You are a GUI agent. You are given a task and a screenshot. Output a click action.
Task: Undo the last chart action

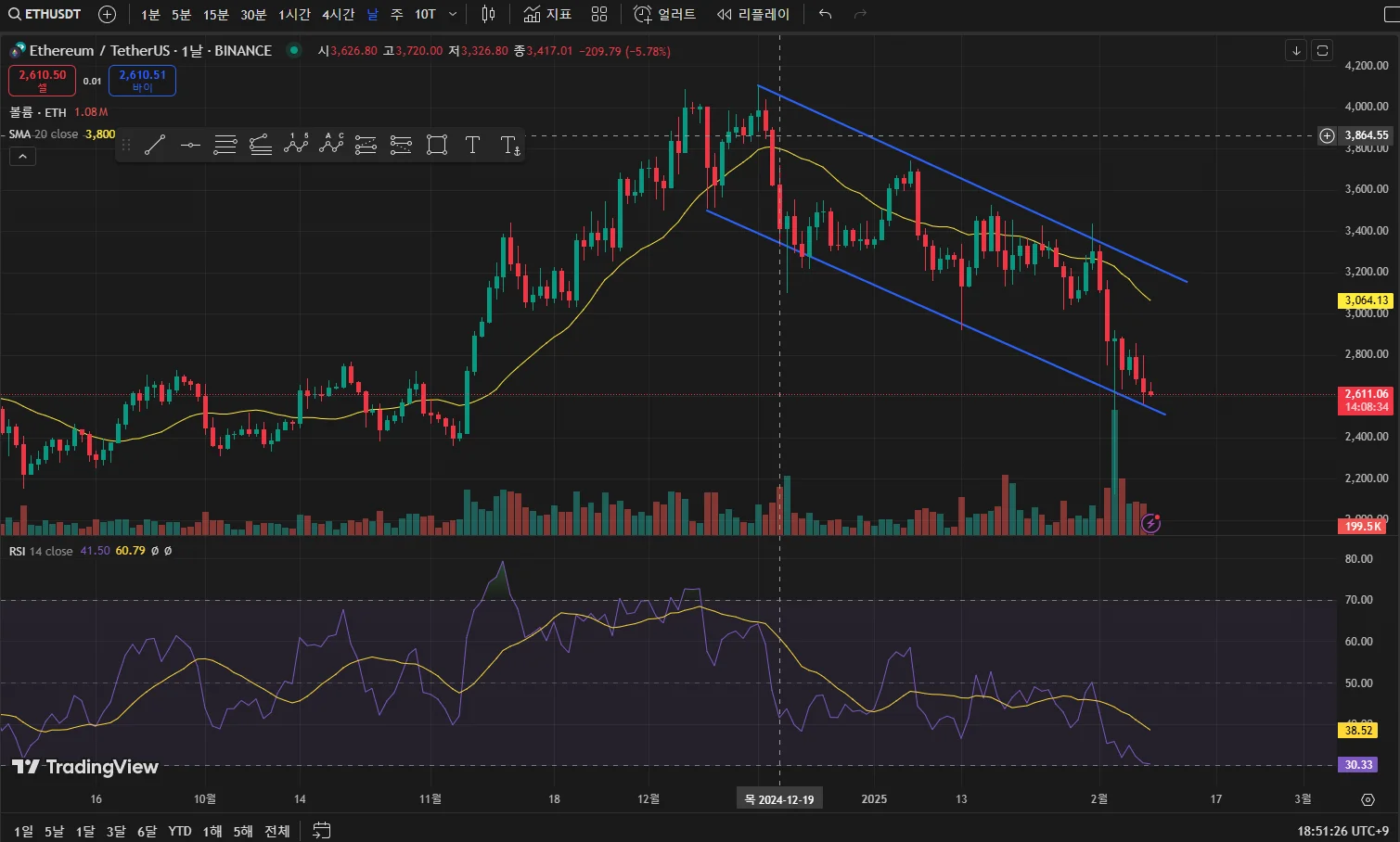pyautogui.click(x=825, y=14)
